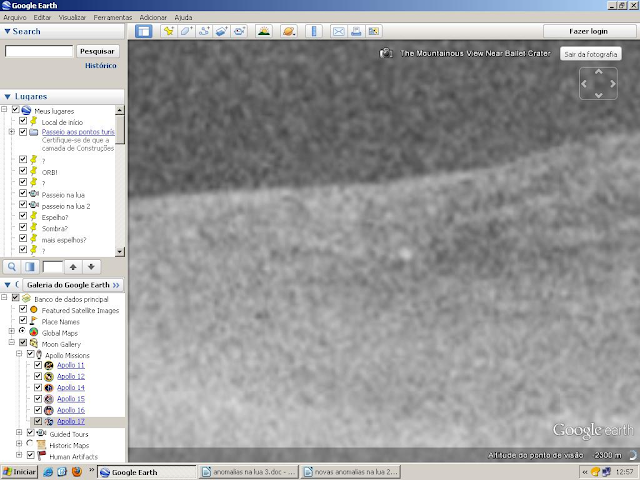The width and height of the screenshot is (640, 480).
Task: View in Google Maps icon
Action: [x=373, y=31]
